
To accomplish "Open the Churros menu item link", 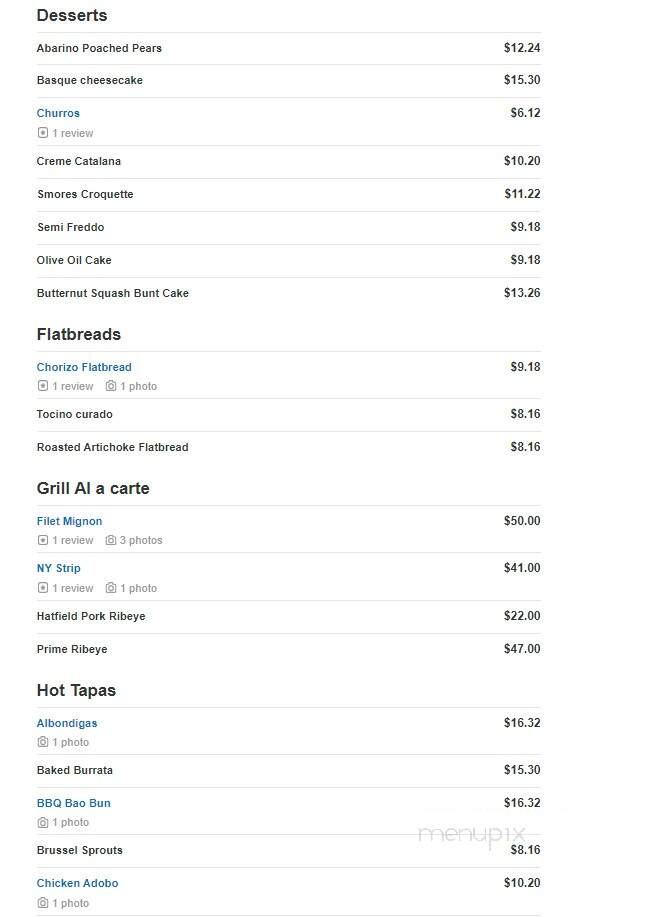I will point(58,113).
